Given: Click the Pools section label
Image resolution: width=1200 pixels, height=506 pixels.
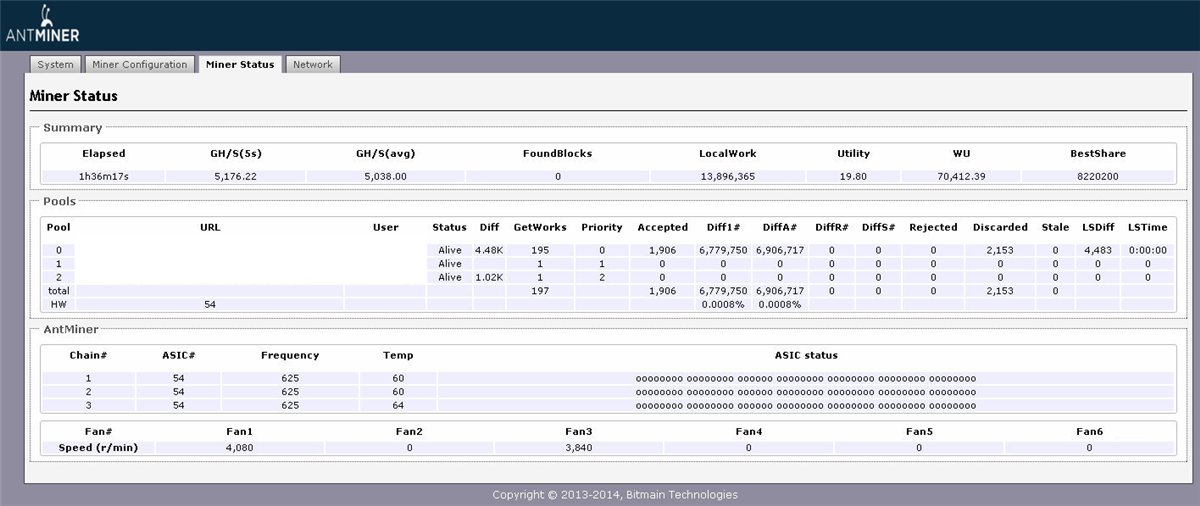Looking at the screenshot, I should click(x=59, y=202).
